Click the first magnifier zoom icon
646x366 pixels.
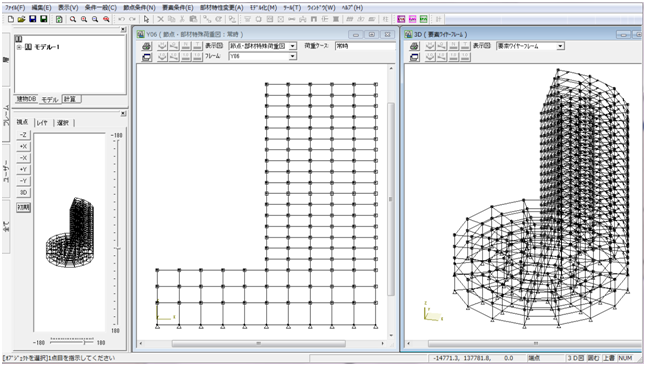pyautogui.click(x=73, y=19)
